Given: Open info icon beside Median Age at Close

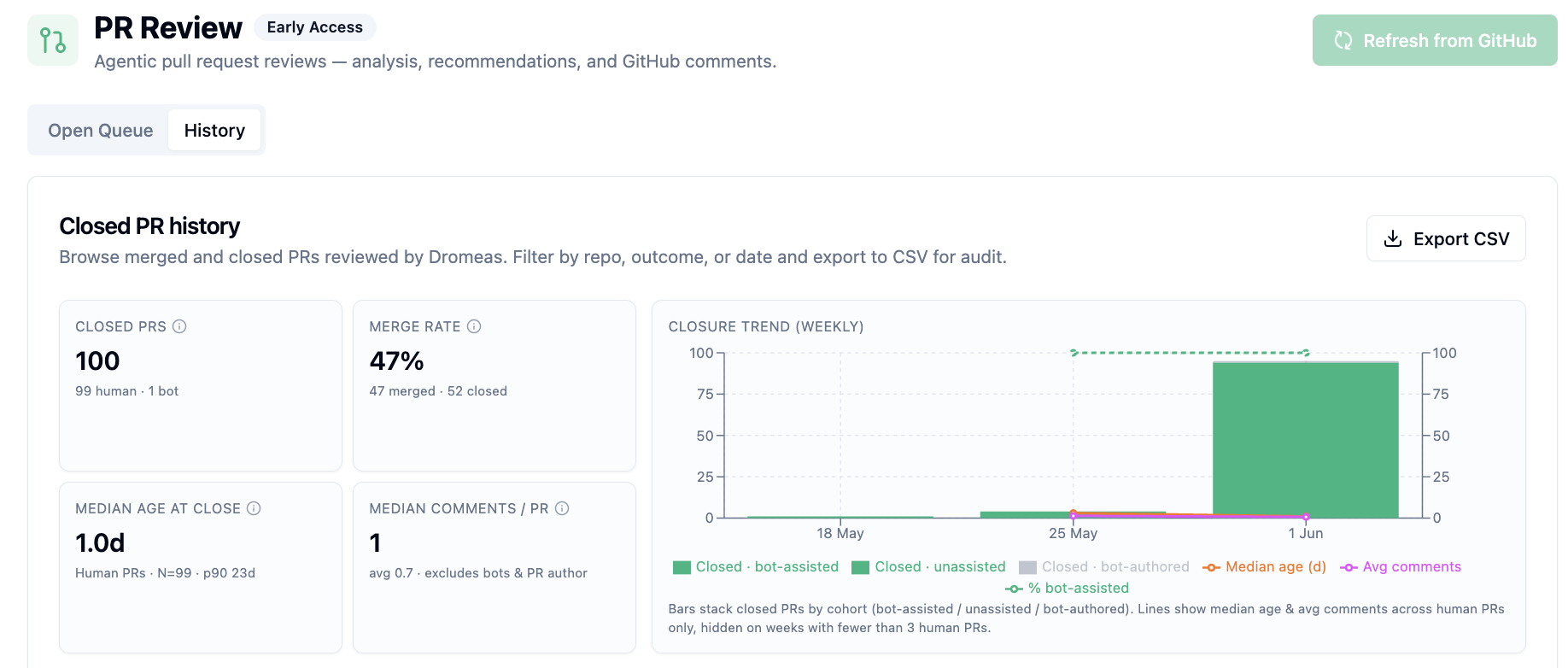Looking at the screenshot, I should point(254,508).
